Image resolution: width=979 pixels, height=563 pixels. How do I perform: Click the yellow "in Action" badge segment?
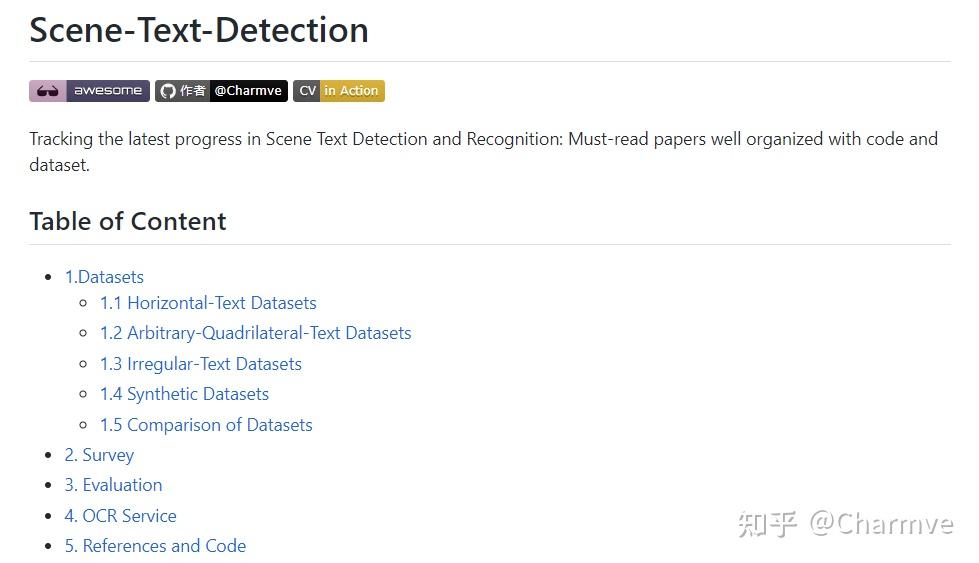351,91
